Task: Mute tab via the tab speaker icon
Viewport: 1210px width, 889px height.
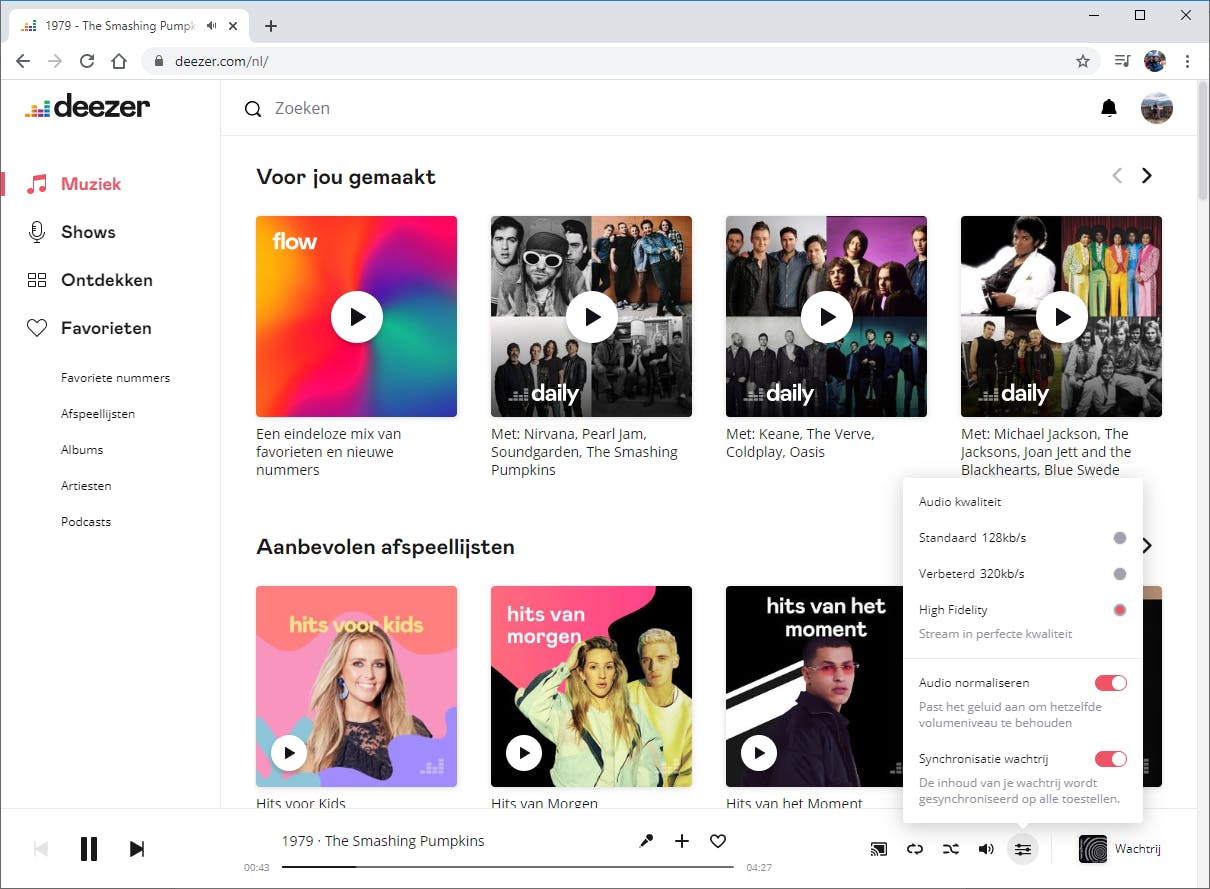Action: (x=211, y=26)
